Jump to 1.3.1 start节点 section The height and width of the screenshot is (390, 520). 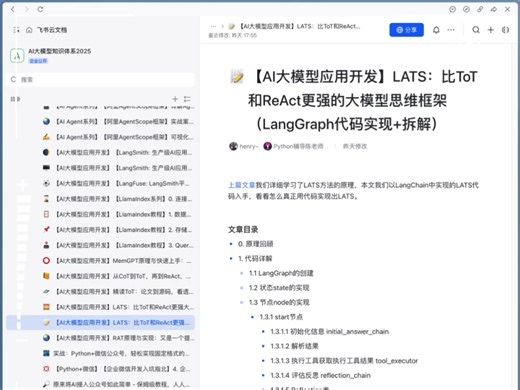point(281,317)
